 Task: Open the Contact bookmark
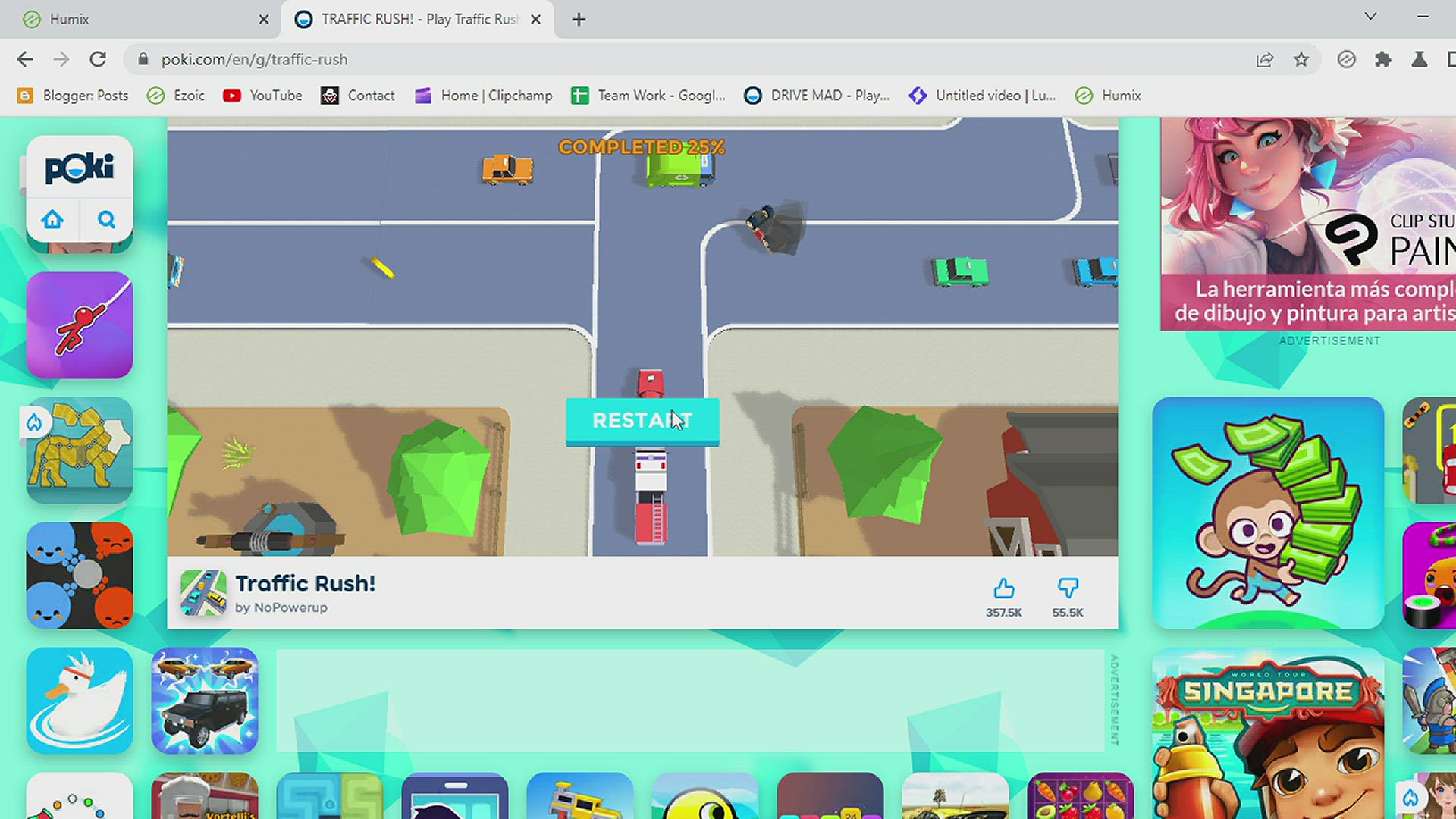click(x=358, y=96)
